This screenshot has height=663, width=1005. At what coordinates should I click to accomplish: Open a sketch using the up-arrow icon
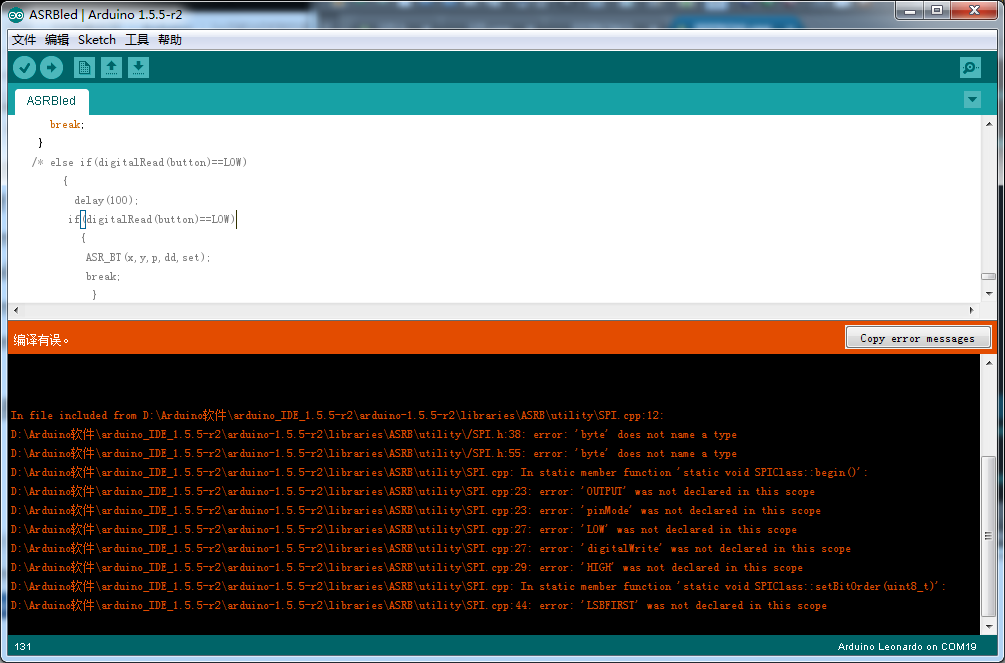coord(112,67)
